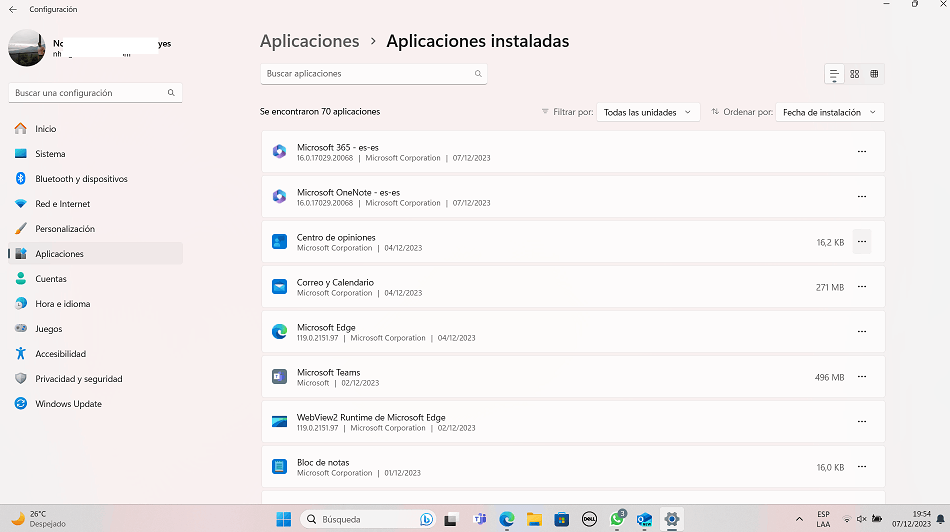Image resolution: width=950 pixels, height=532 pixels.
Task: Click the Microsoft 365 app icon
Action: pos(279,151)
